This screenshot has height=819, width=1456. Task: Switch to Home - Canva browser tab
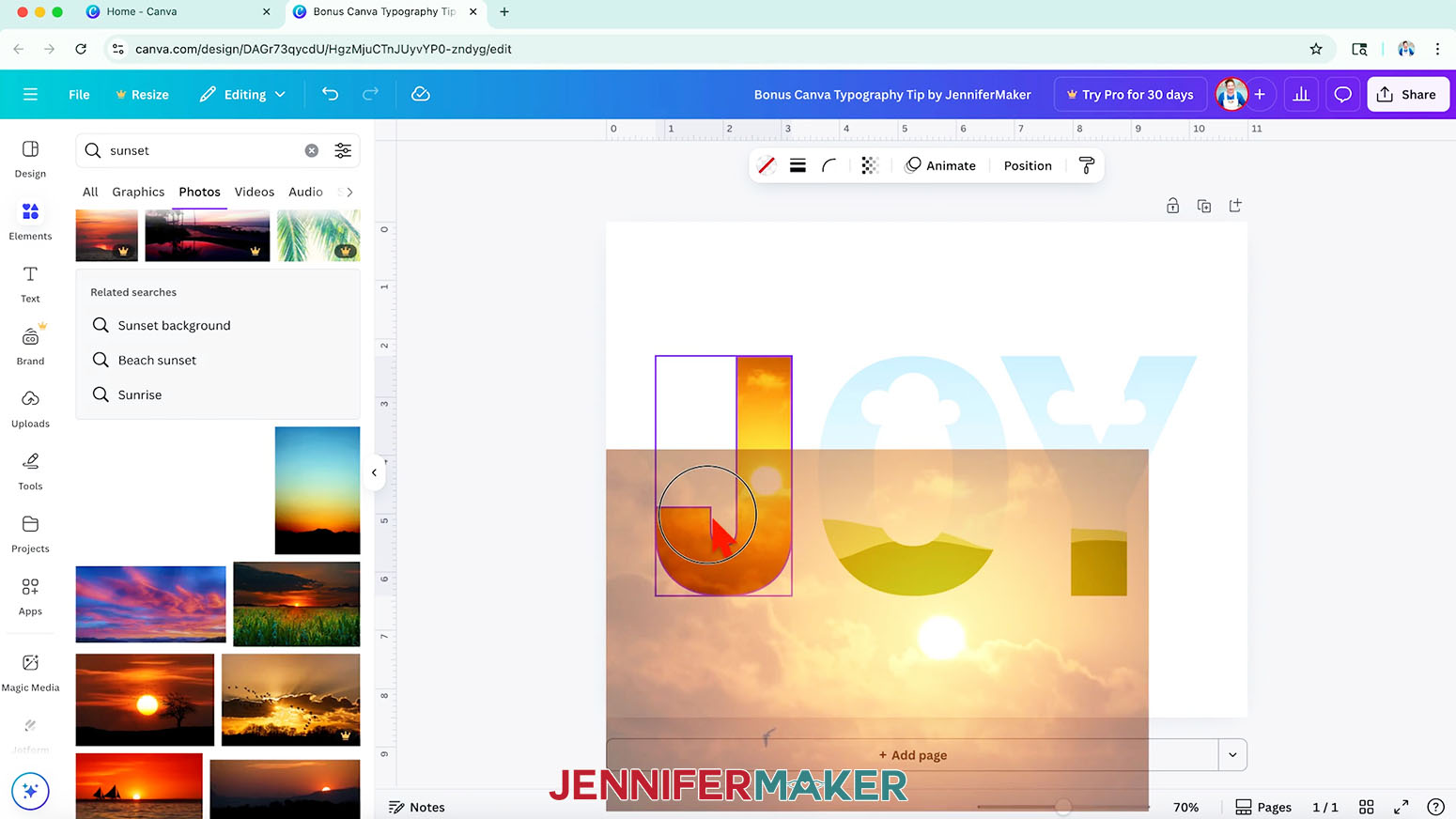(178, 11)
